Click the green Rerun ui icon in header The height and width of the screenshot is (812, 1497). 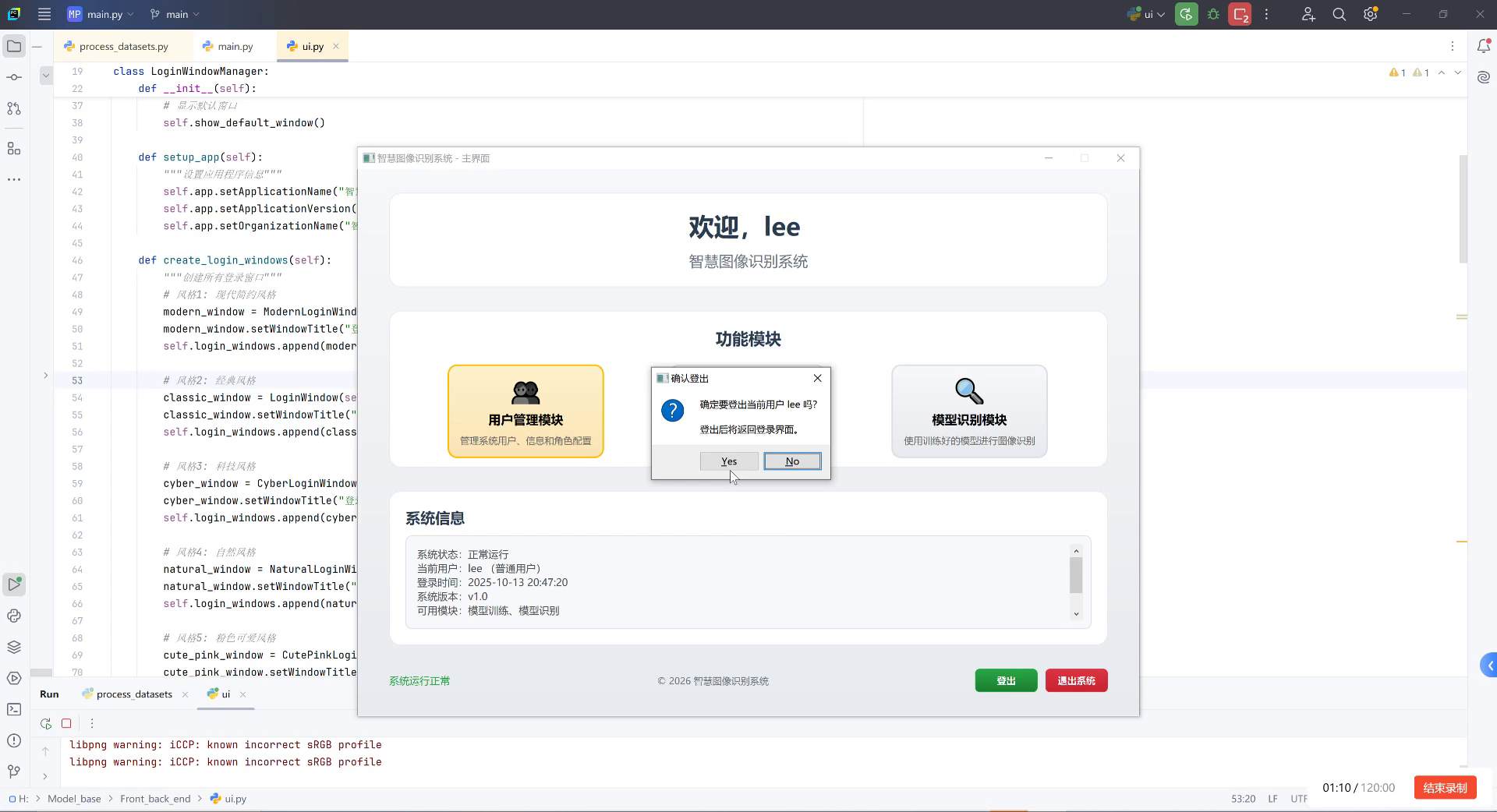pos(1187,14)
